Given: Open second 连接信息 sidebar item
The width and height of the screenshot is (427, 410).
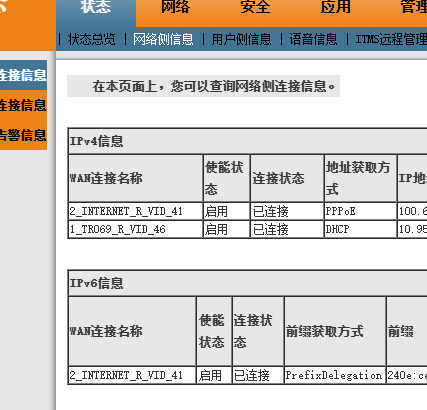Looking at the screenshot, I should [23, 105].
